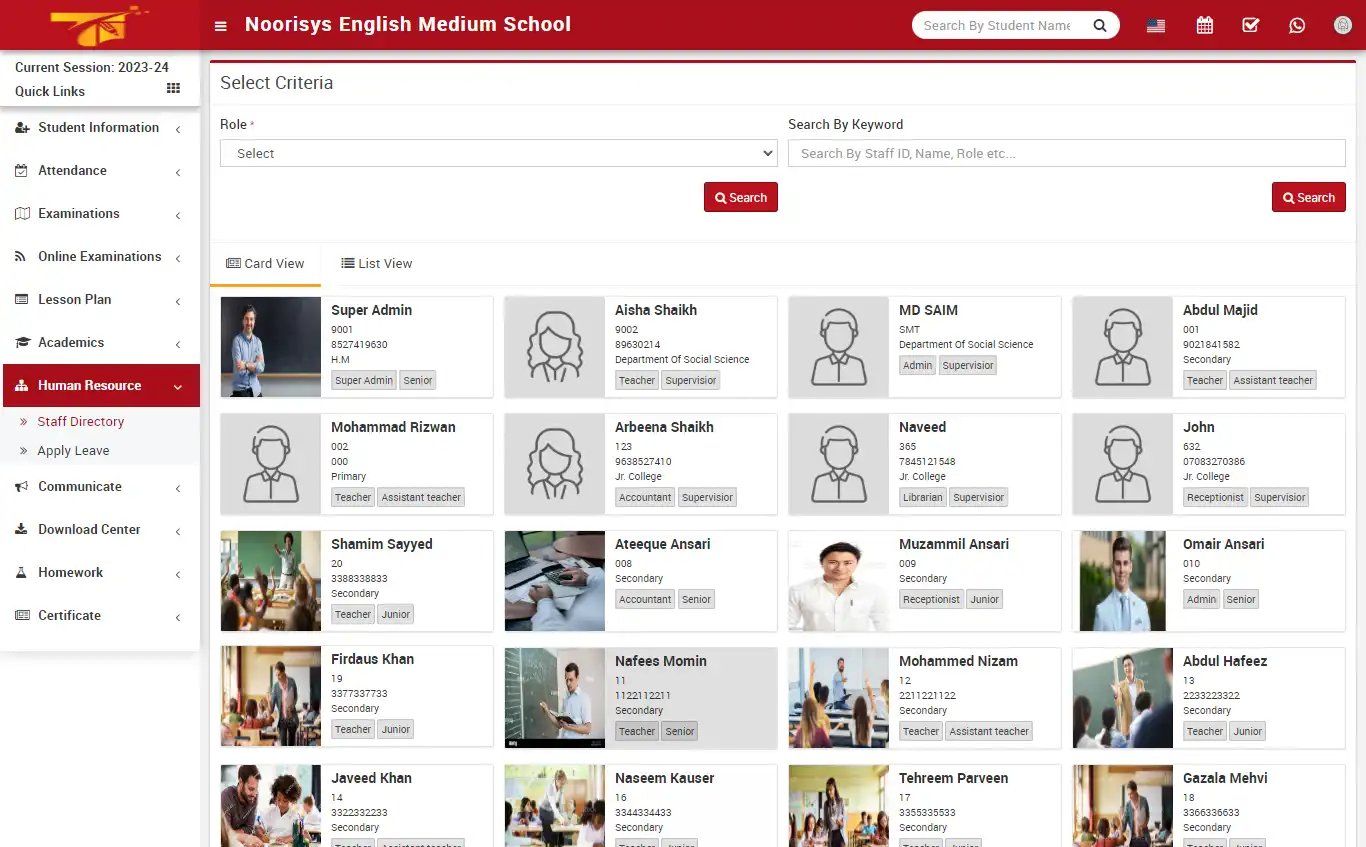1366x847 pixels.
Task: Open the calendar icon in the header
Action: (x=1204, y=24)
